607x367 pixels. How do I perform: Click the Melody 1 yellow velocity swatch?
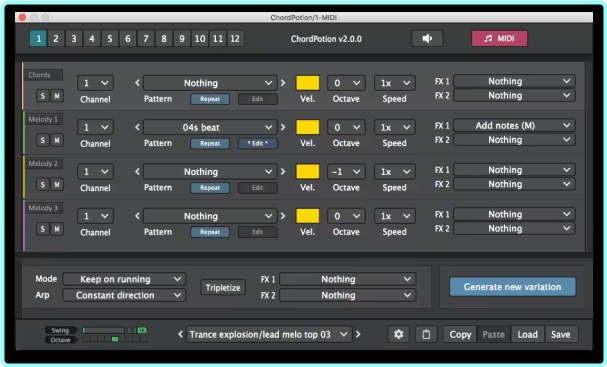point(308,127)
